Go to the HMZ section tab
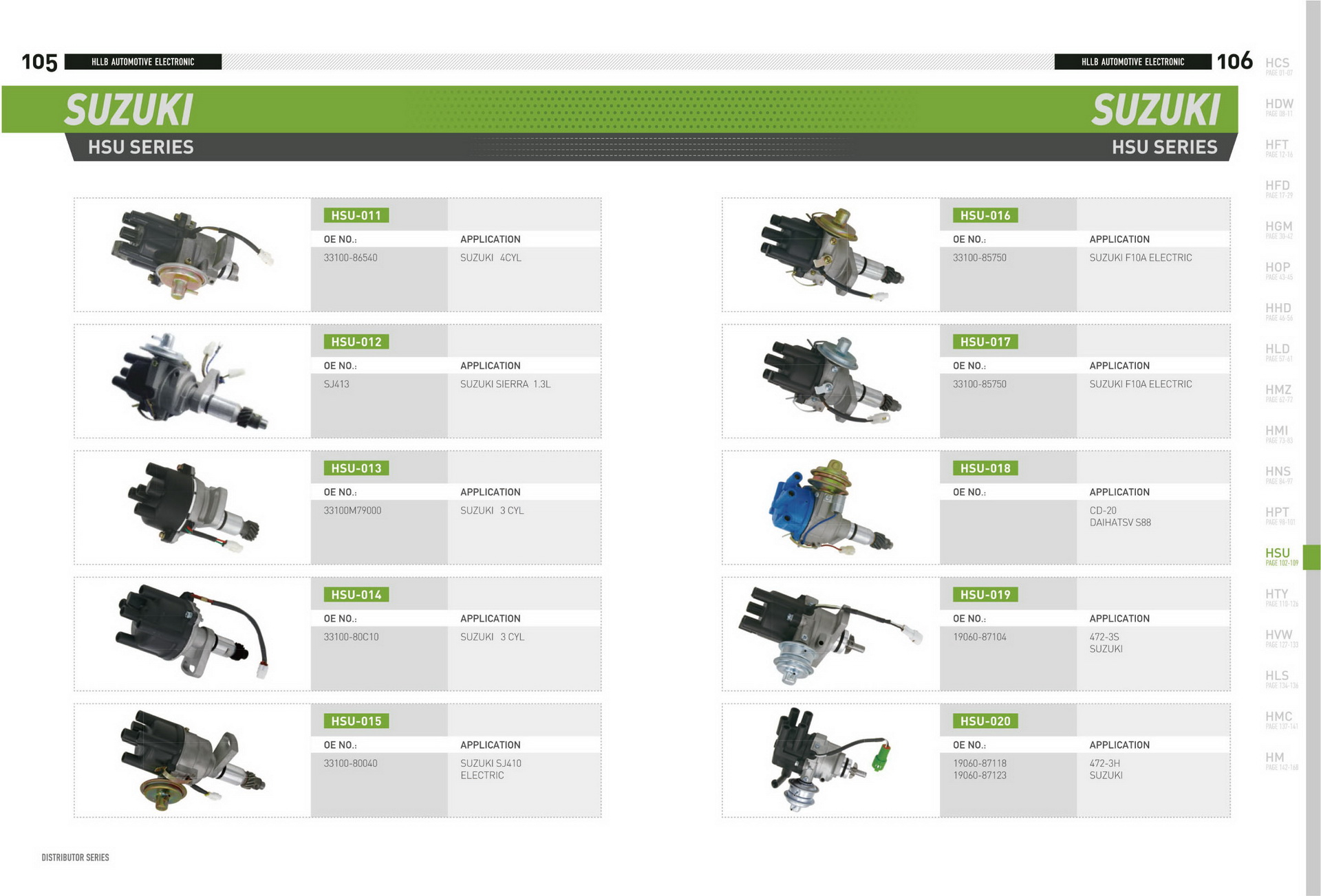This screenshot has width=1321, height=896. click(1278, 391)
